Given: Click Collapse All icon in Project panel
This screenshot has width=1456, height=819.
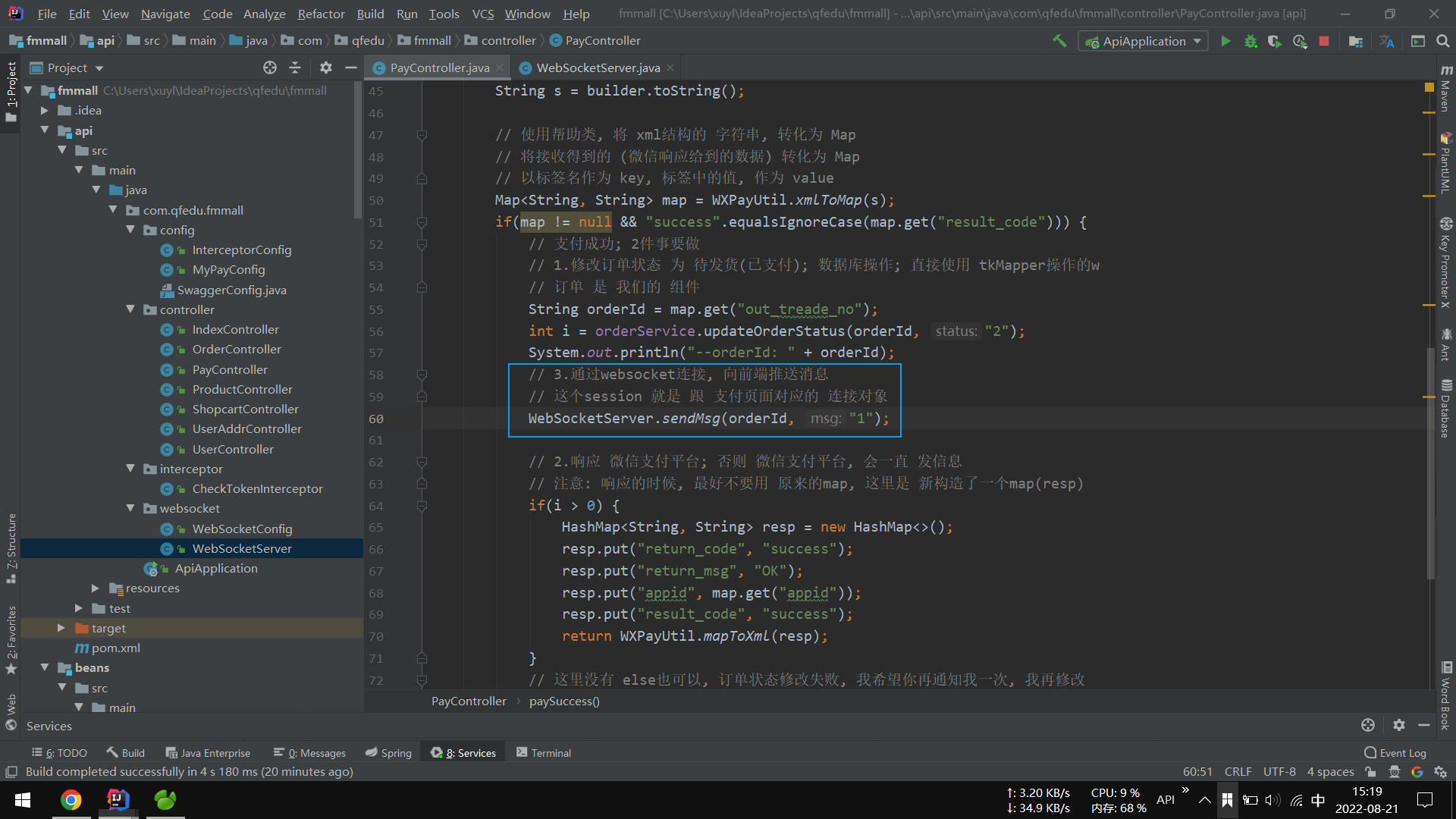Looking at the screenshot, I should tap(295, 67).
